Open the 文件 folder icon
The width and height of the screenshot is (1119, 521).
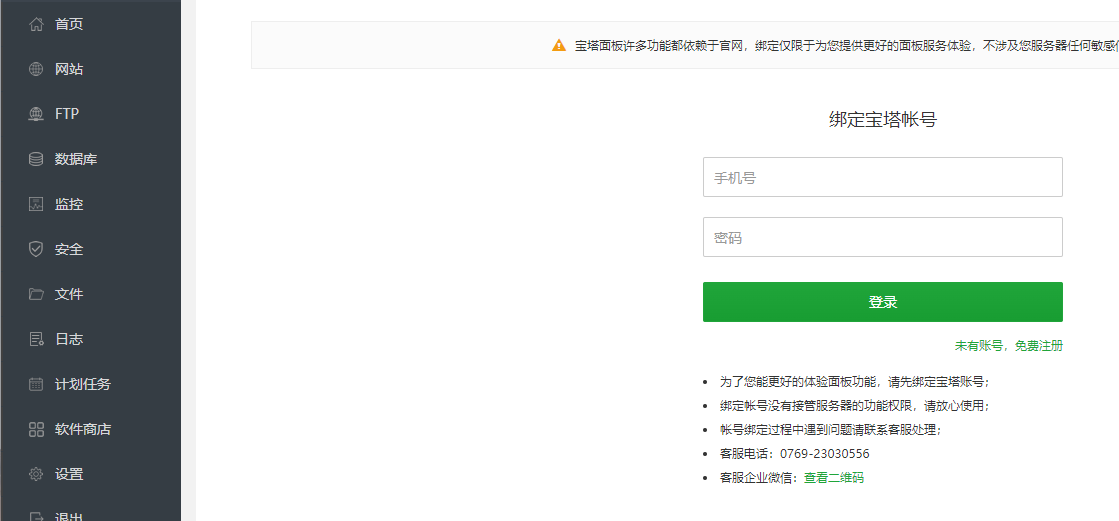pos(36,294)
